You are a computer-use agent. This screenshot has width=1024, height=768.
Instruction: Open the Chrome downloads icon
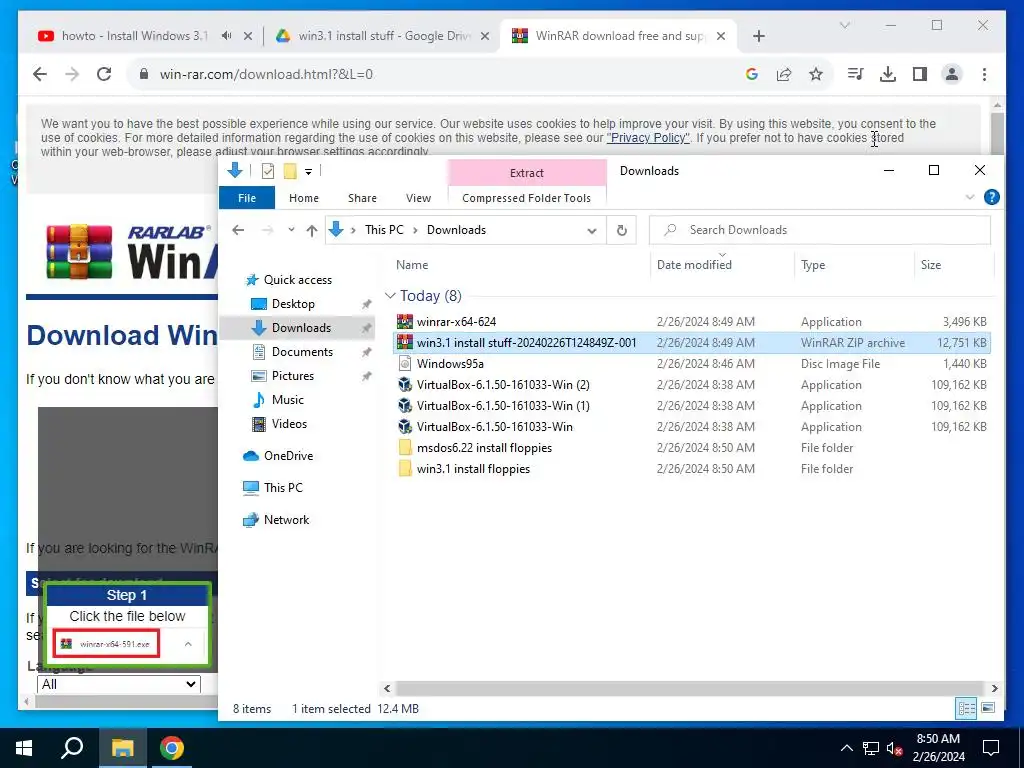888,74
